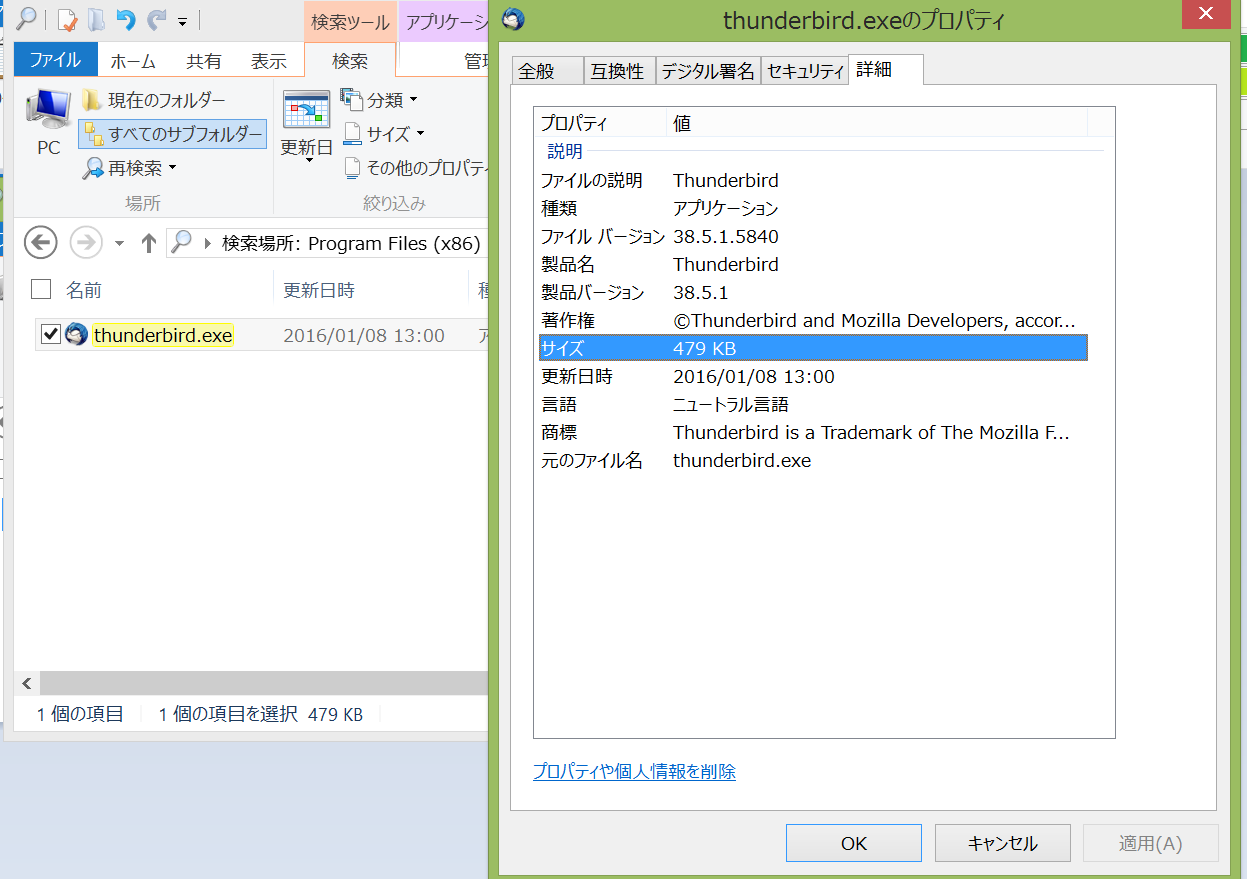
Task: Click the properties icon in quick access toolbar
Action: click(x=67, y=19)
